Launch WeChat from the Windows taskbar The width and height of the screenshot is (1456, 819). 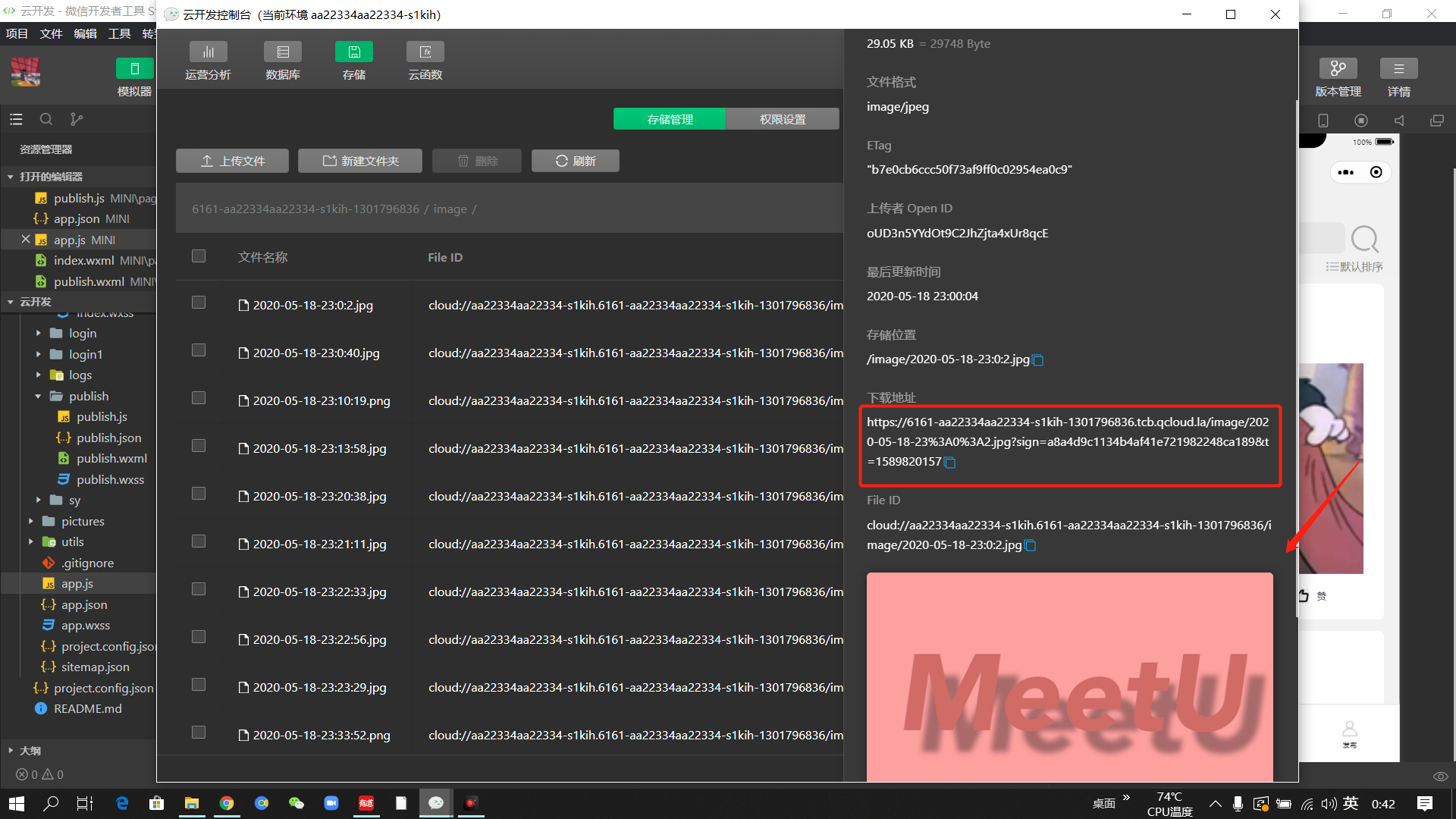tap(297, 803)
